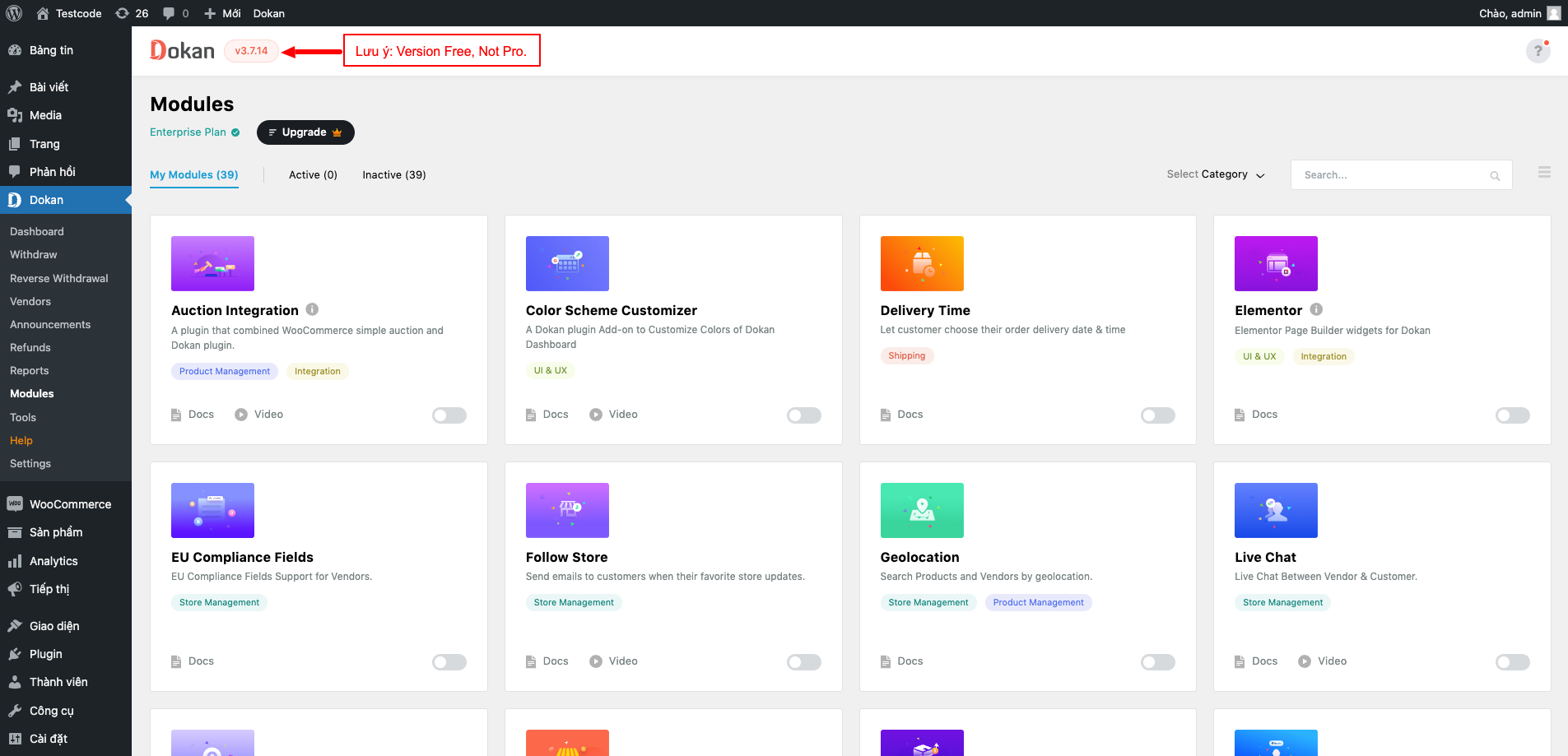Open Docs for EU Compliance Fields

pos(193,661)
